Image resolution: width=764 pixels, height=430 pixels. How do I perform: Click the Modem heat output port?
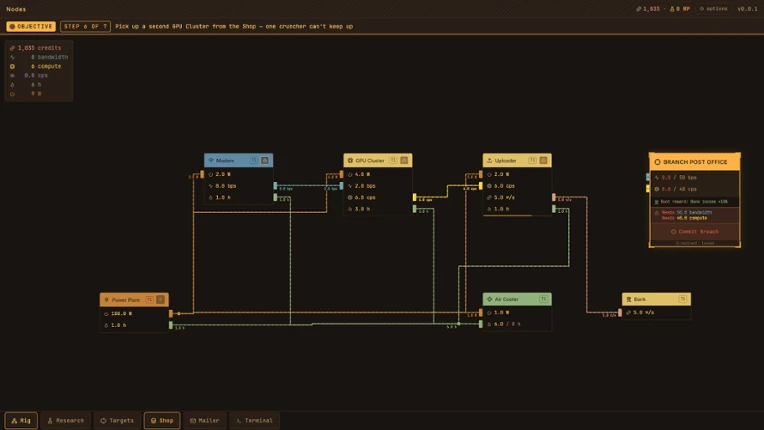pyautogui.click(x=275, y=197)
